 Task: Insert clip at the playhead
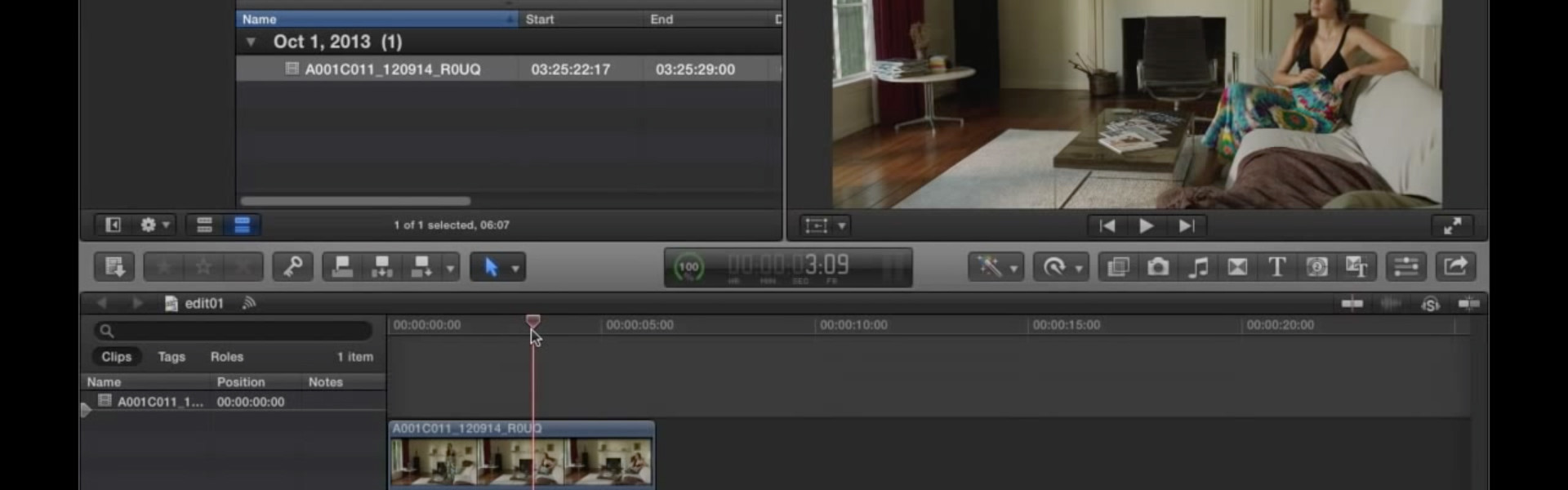pos(381,267)
